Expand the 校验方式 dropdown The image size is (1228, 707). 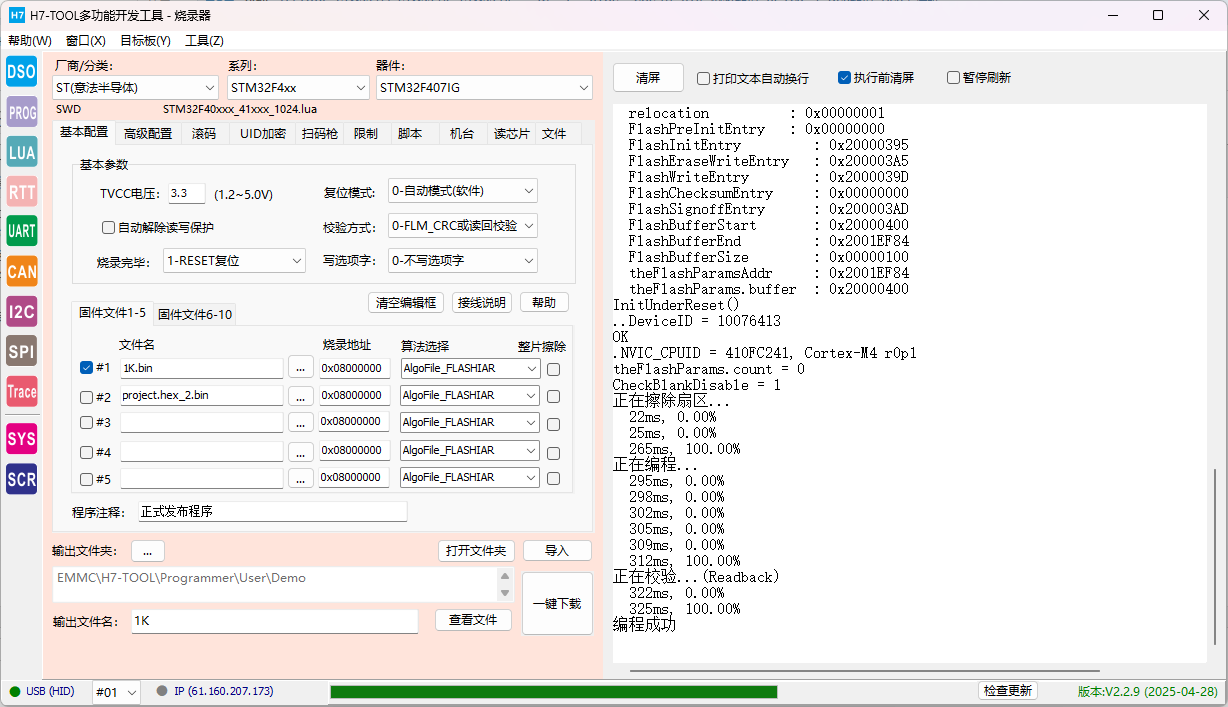click(463, 226)
